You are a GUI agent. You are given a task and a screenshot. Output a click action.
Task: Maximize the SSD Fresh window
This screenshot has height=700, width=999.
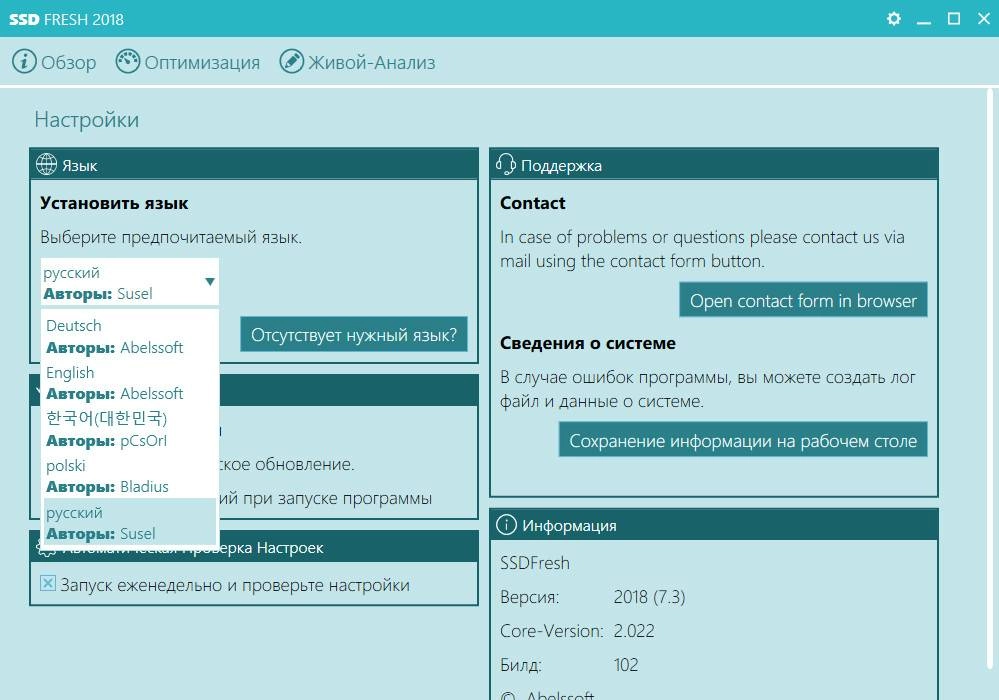click(x=954, y=18)
